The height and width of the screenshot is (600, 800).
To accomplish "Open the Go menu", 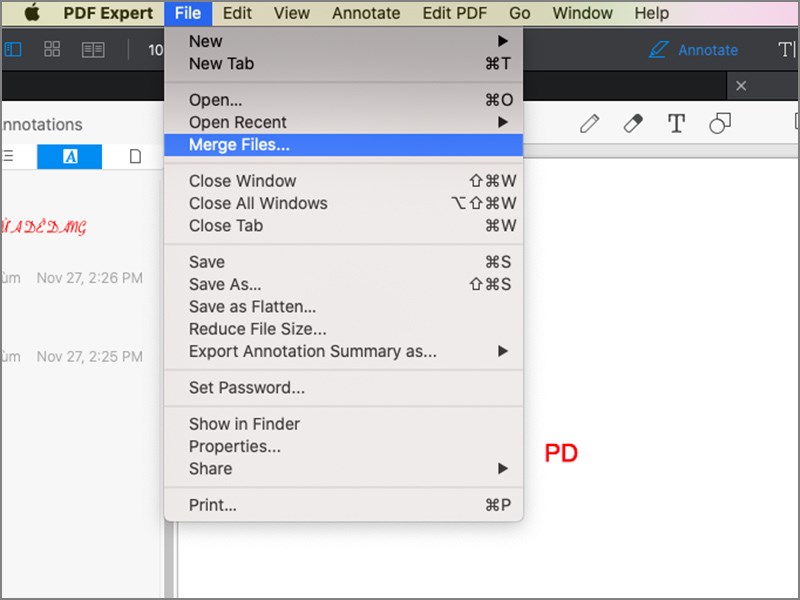I will pos(519,13).
